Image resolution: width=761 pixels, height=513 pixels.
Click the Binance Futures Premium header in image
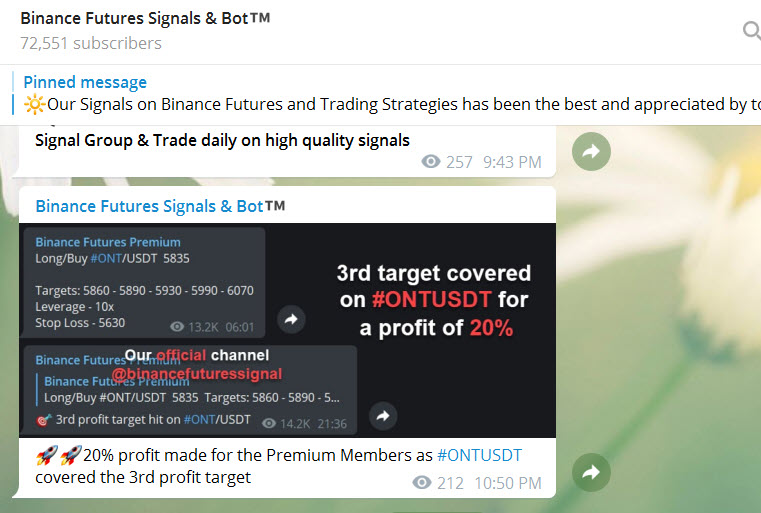pos(108,242)
